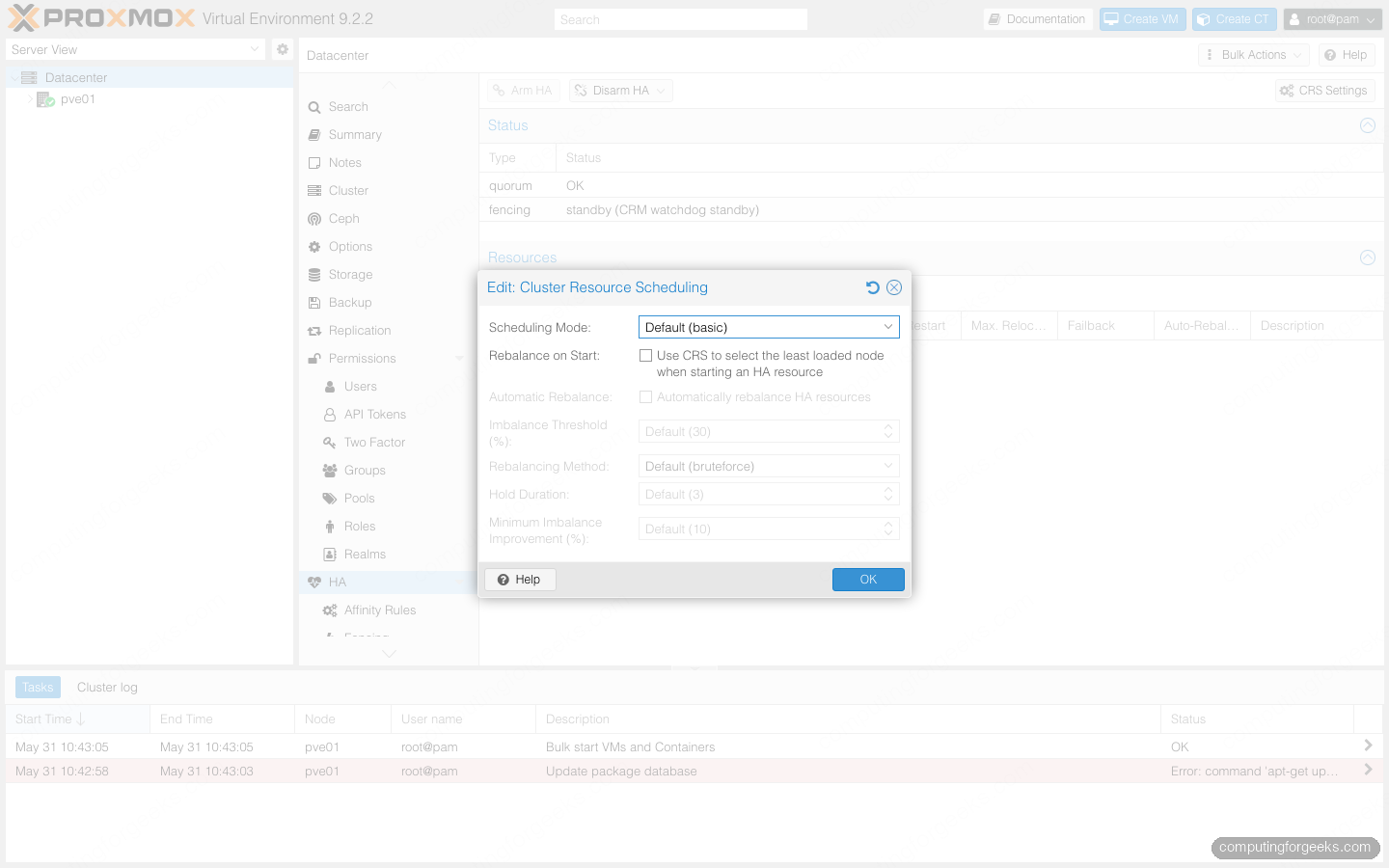1389x868 pixels.
Task: Open the Search menu item in Datacenter
Action: 348,106
